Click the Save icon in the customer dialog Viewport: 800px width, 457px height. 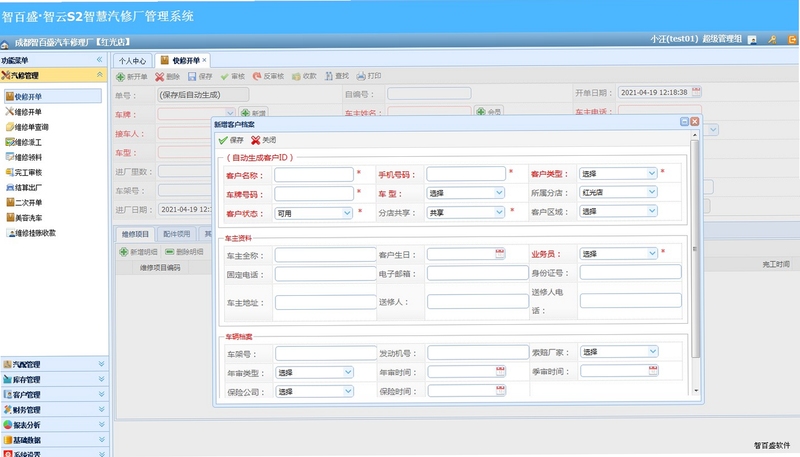pyautogui.click(x=223, y=140)
